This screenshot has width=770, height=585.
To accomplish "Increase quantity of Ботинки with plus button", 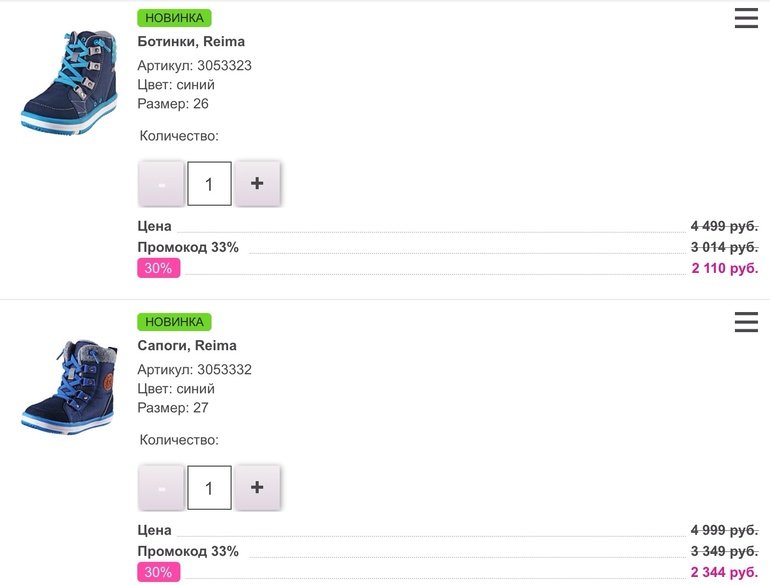I will coord(257,183).
